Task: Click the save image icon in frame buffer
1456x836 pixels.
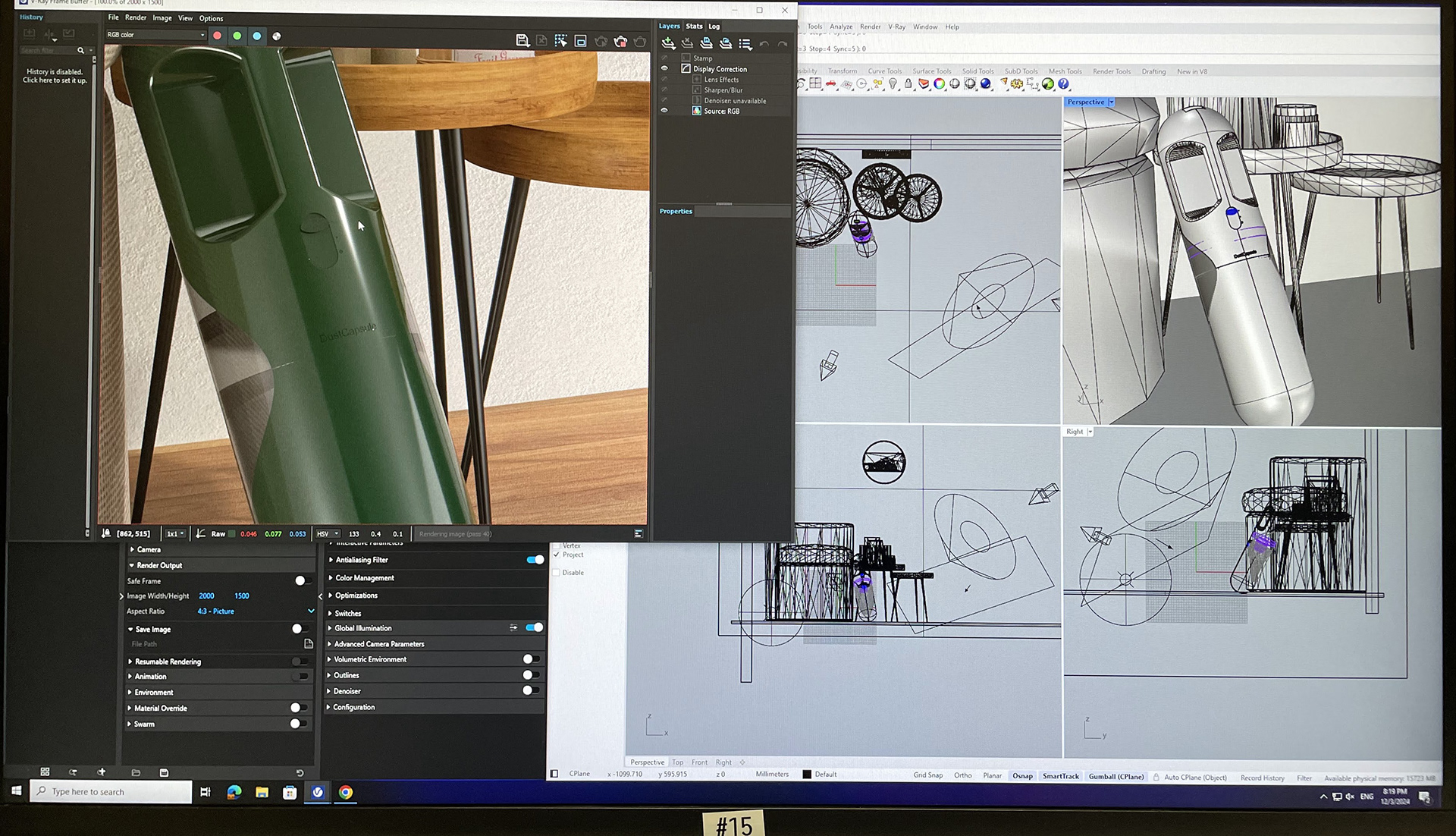Action: coord(522,41)
